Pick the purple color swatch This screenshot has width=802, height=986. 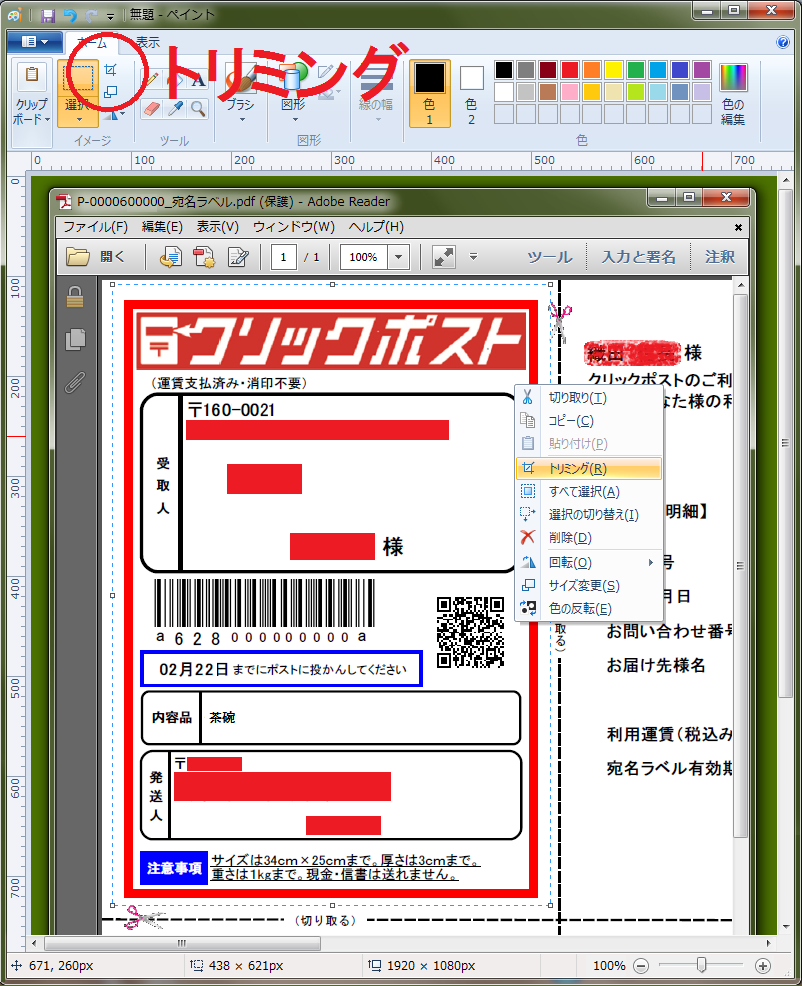point(702,70)
